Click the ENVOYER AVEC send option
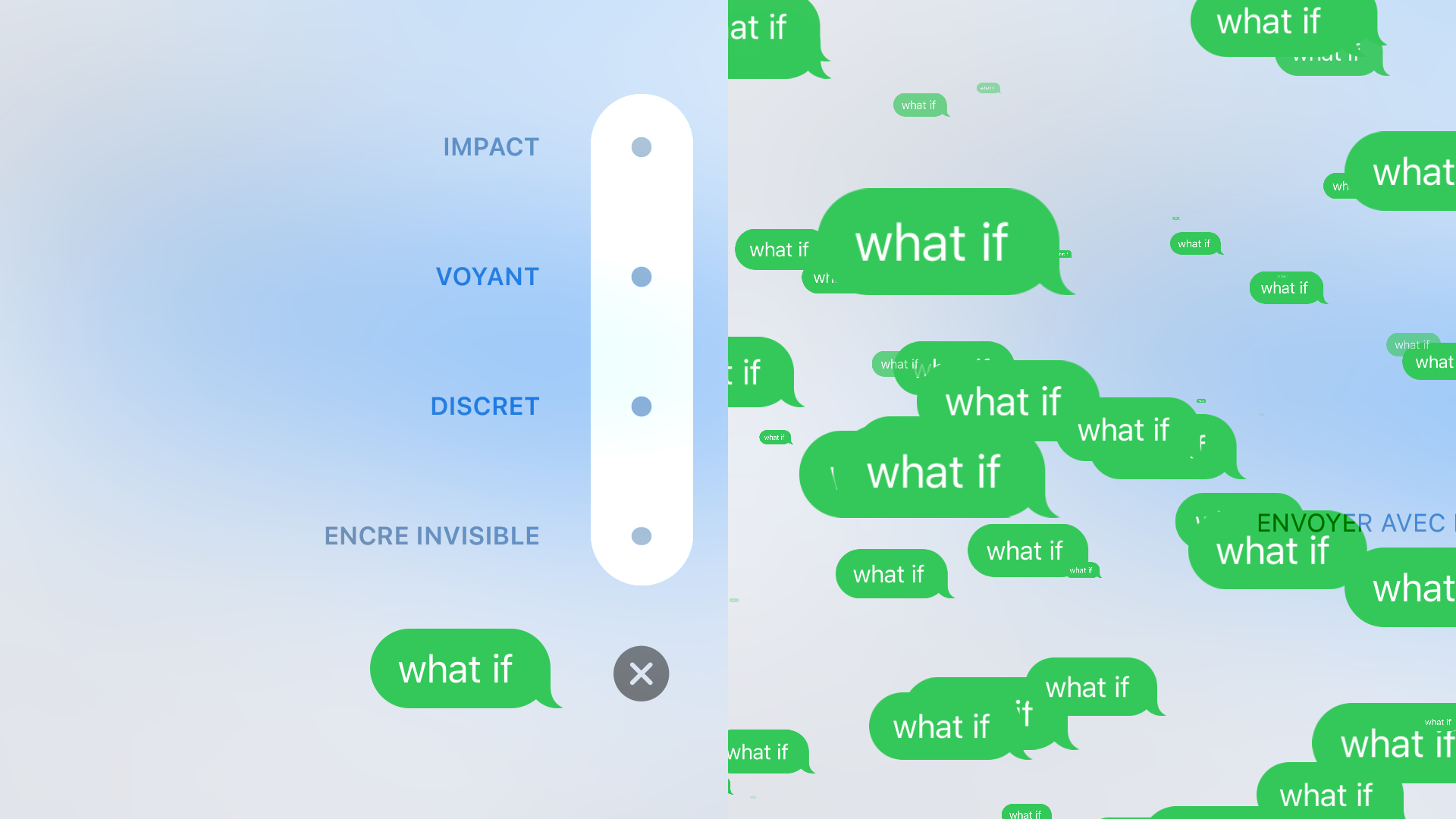Image resolution: width=1456 pixels, height=819 pixels. point(1350,521)
